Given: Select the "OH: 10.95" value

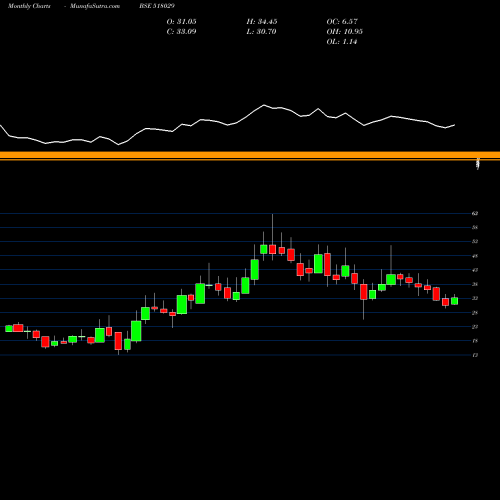Looking at the screenshot, I should pos(345,32).
